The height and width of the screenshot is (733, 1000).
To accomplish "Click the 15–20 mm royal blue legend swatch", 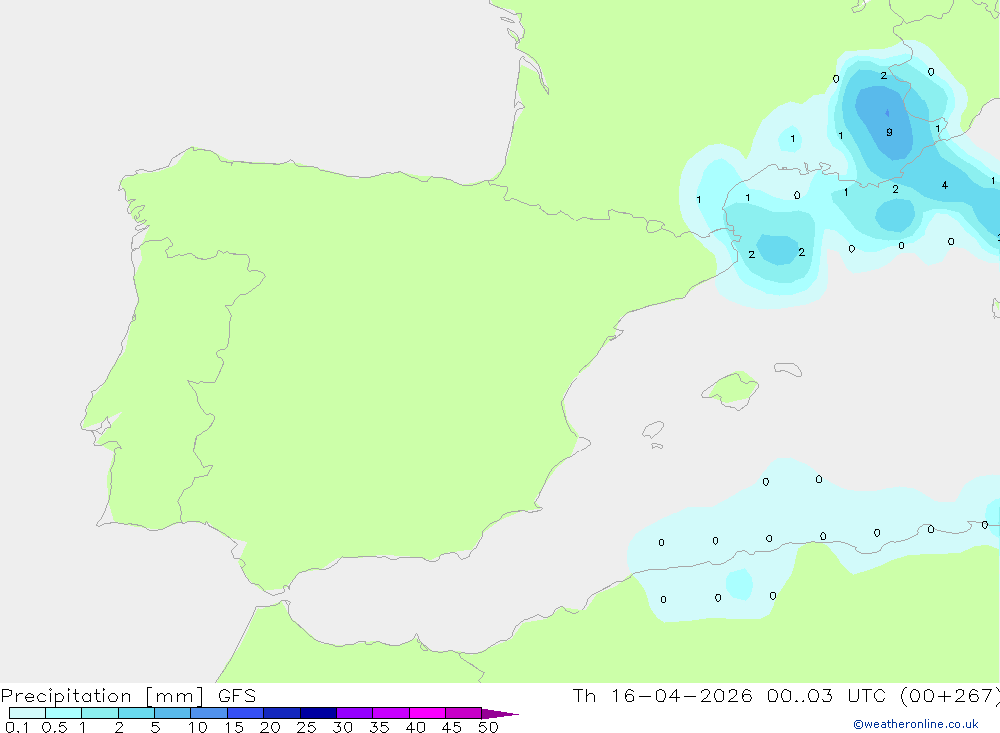I will [245, 713].
